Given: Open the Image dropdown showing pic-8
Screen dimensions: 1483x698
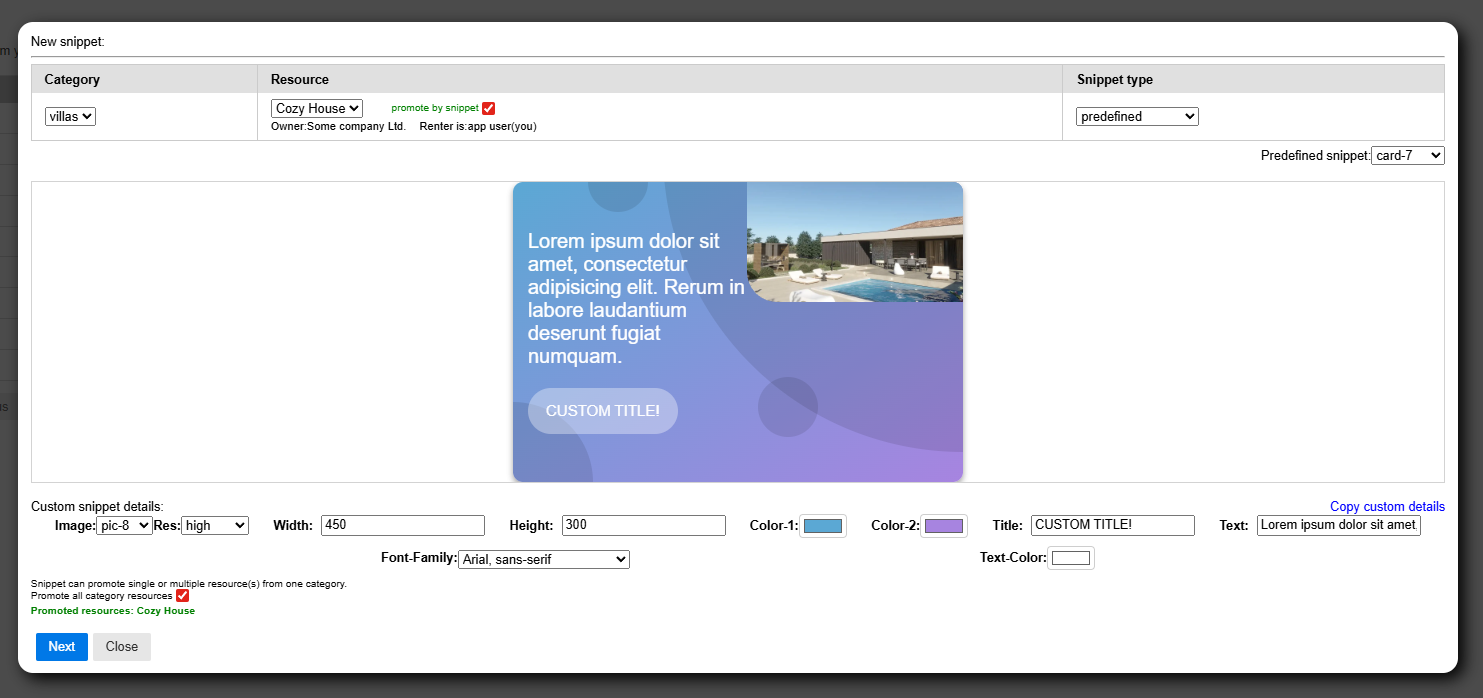Looking at the screenshot, I should (x=124, y=526).
